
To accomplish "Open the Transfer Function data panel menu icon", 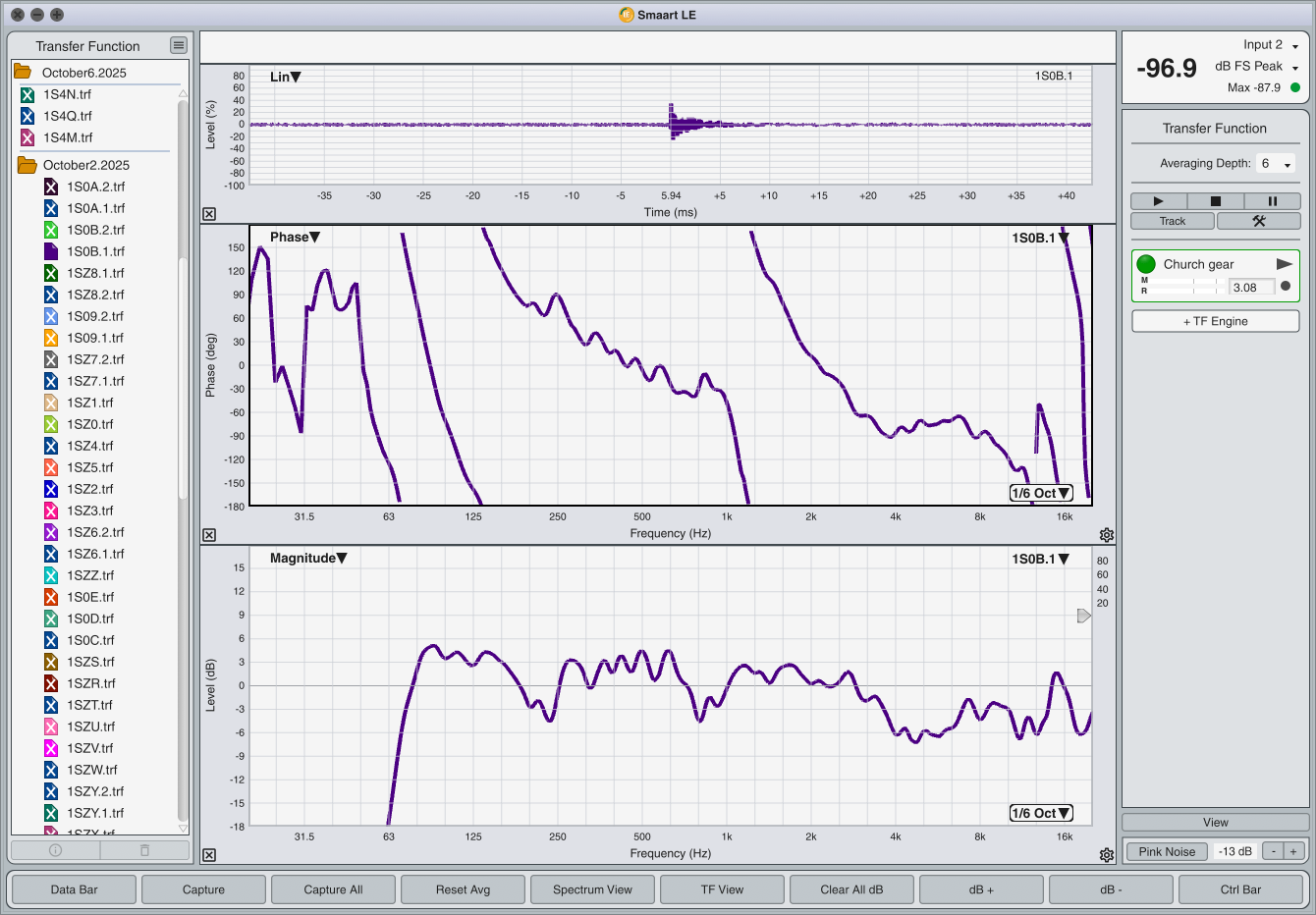I will pyautogui.click(x=178, y=45).
